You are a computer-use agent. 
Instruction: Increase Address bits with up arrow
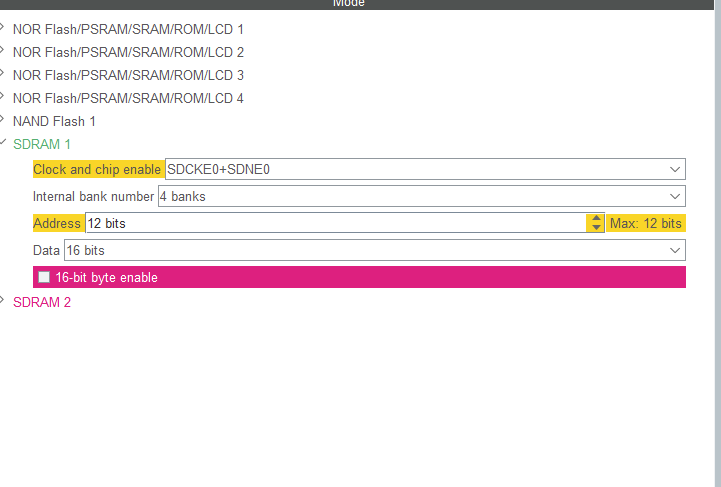click(596, 218)
